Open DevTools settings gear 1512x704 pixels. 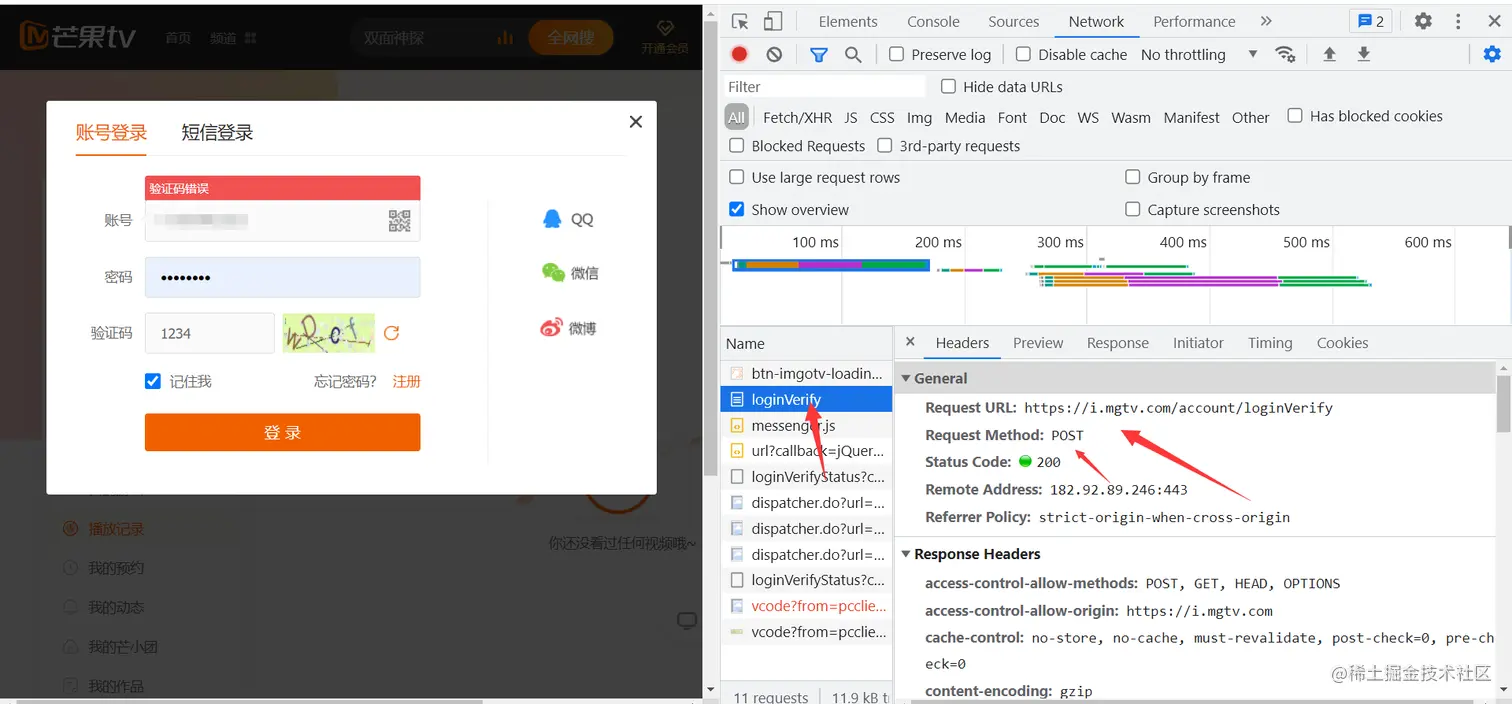pos(1423,21)
